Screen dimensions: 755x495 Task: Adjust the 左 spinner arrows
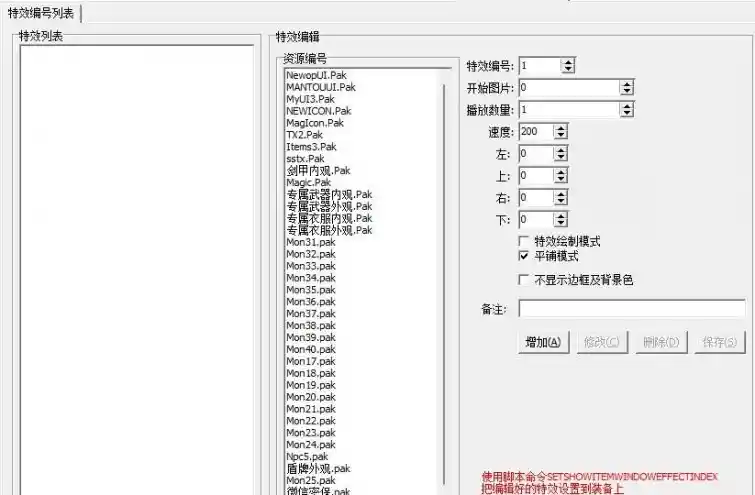pyautogui.click(x=560, y=154)
